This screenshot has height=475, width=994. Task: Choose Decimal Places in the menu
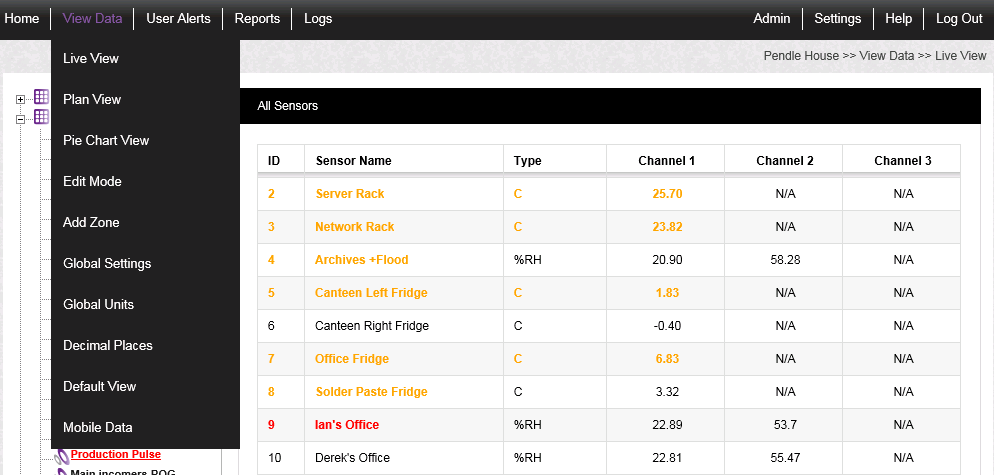108,346
